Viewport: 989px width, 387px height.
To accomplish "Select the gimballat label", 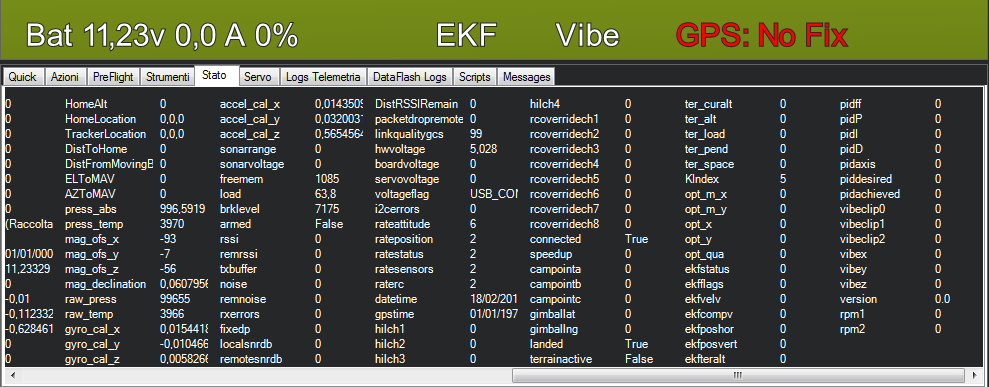I will point(554,314).
